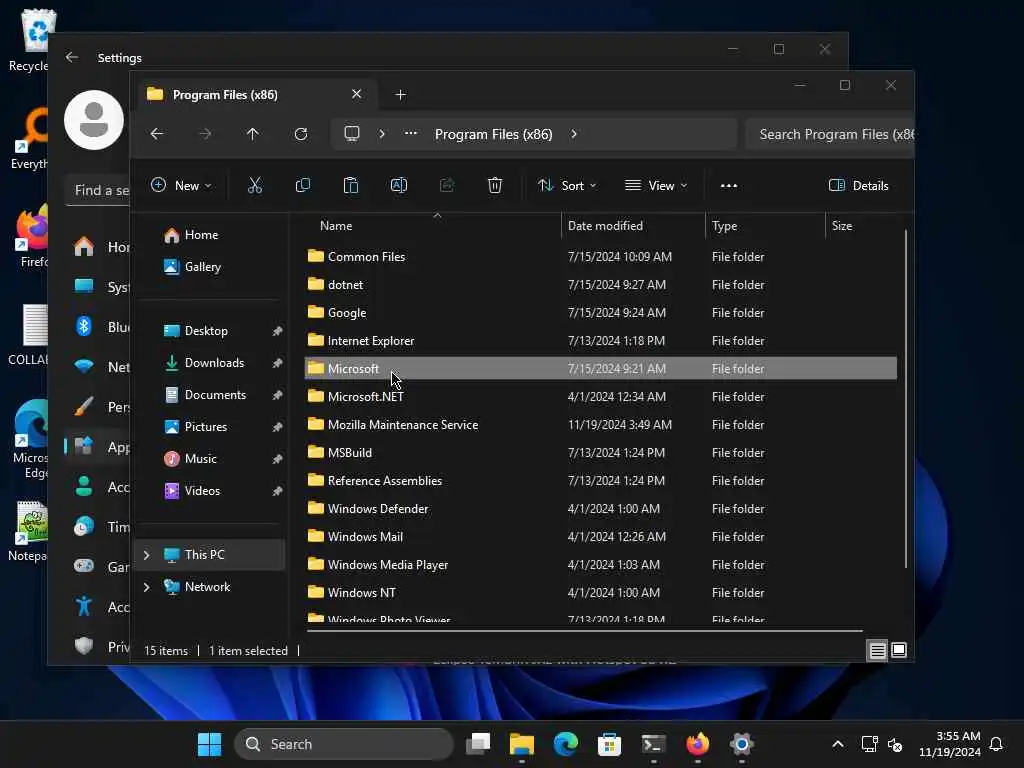
Task: Click the Delete trash can icon
Action: point(495,185)
